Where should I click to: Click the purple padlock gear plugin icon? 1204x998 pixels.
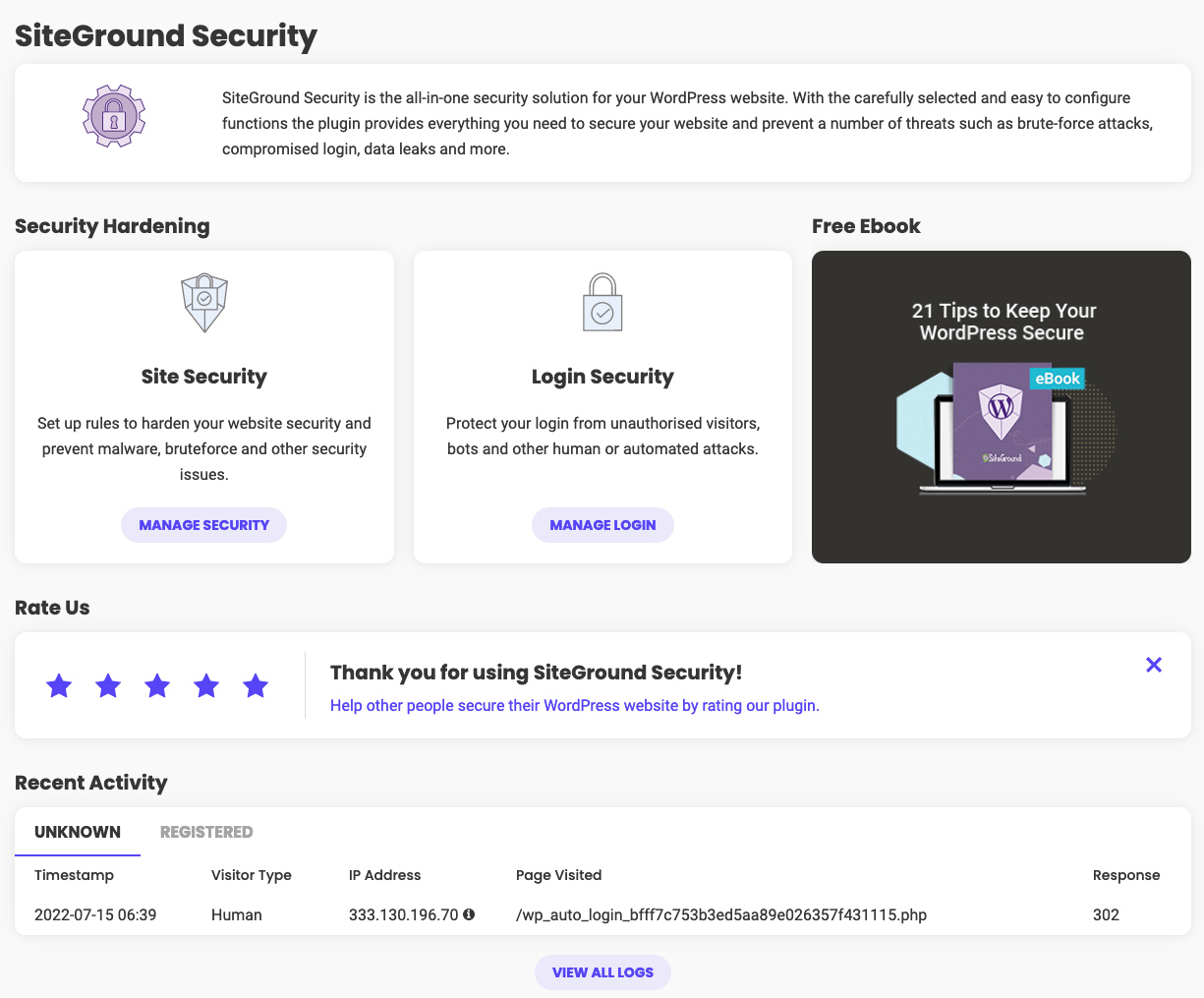114,116
